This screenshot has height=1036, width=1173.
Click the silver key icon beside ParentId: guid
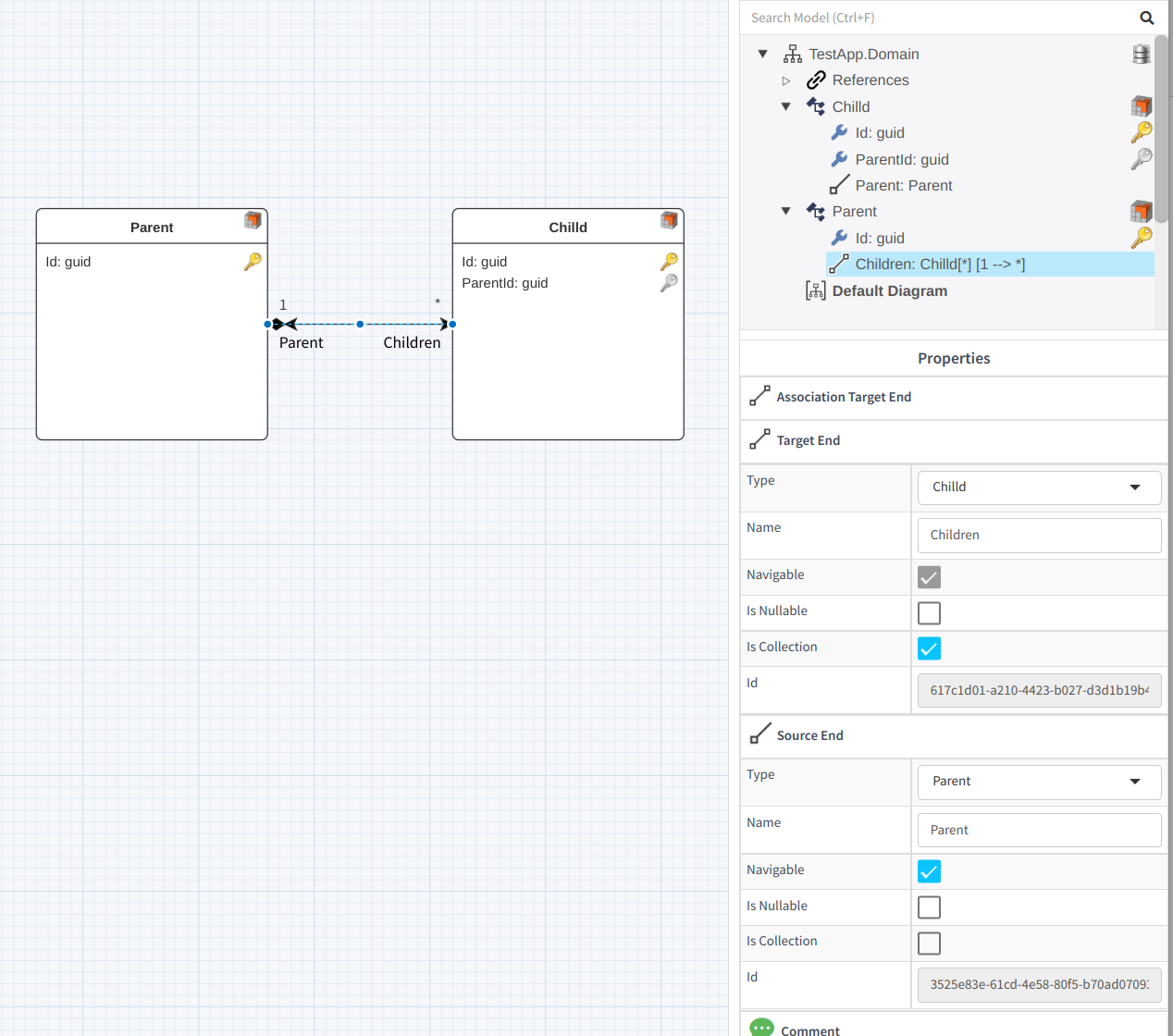pyautogui.click(x=1141, y=158)
